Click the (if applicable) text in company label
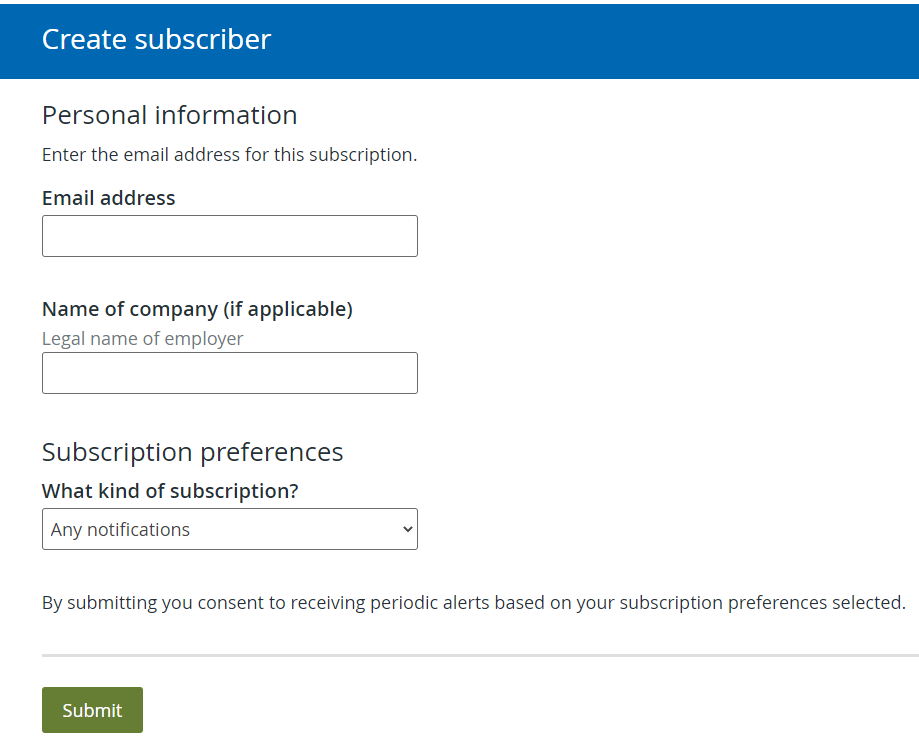 288,309
